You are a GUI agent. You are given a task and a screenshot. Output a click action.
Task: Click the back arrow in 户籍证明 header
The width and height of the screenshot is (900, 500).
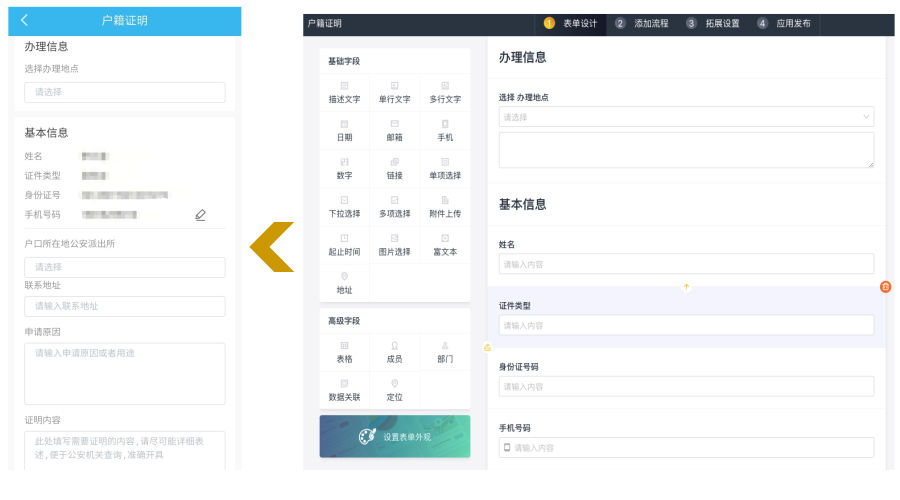coord(25,20)
